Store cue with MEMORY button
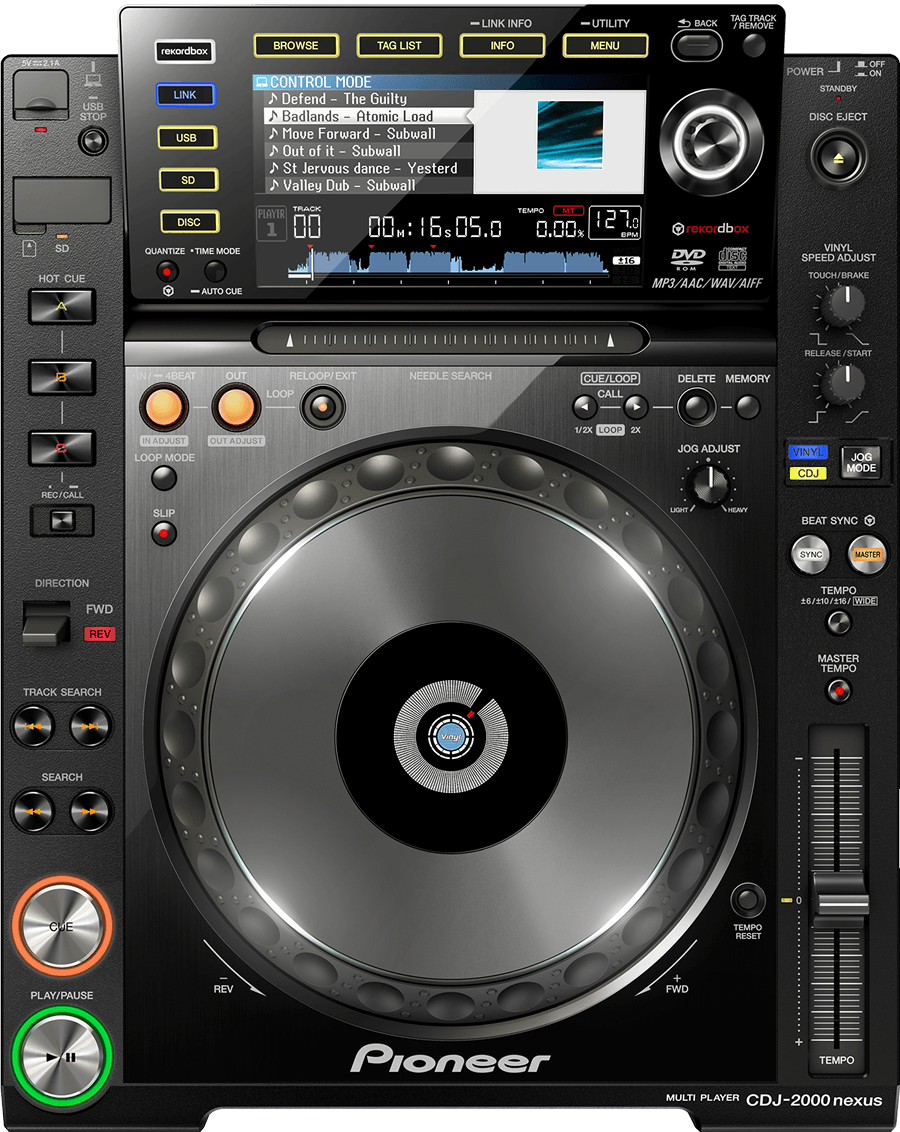 (x=748, y=407)
